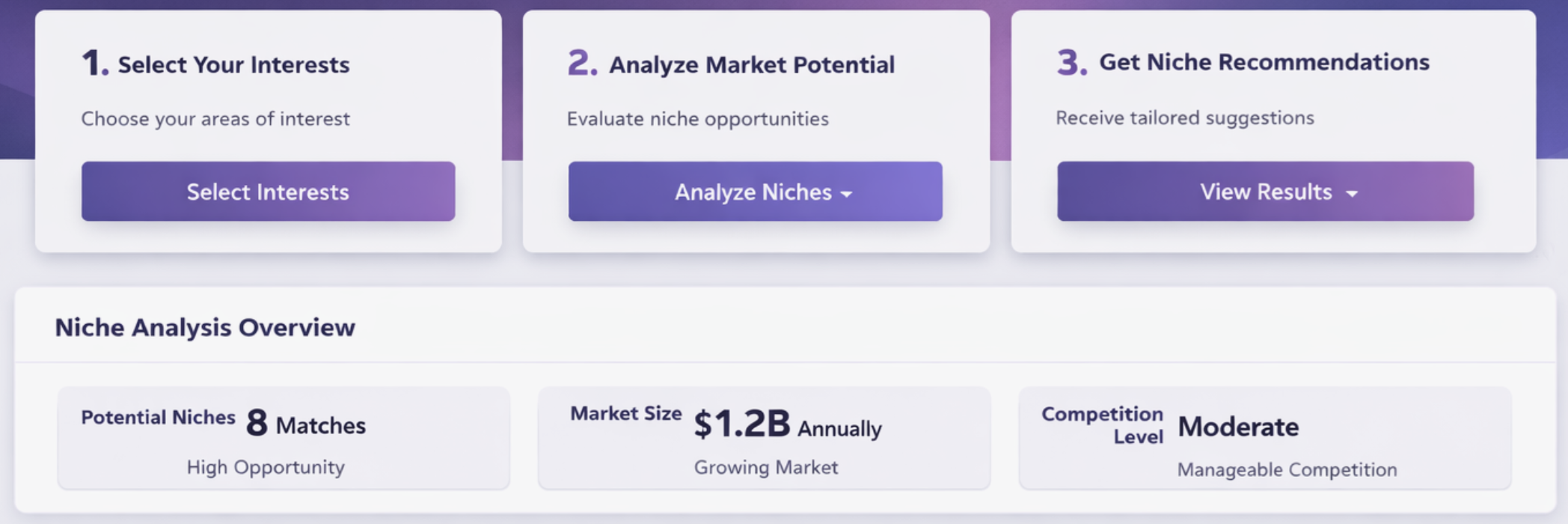Click "Choose your areas of interest" text
Viewport: 1568px width, 524px height.
215,119
